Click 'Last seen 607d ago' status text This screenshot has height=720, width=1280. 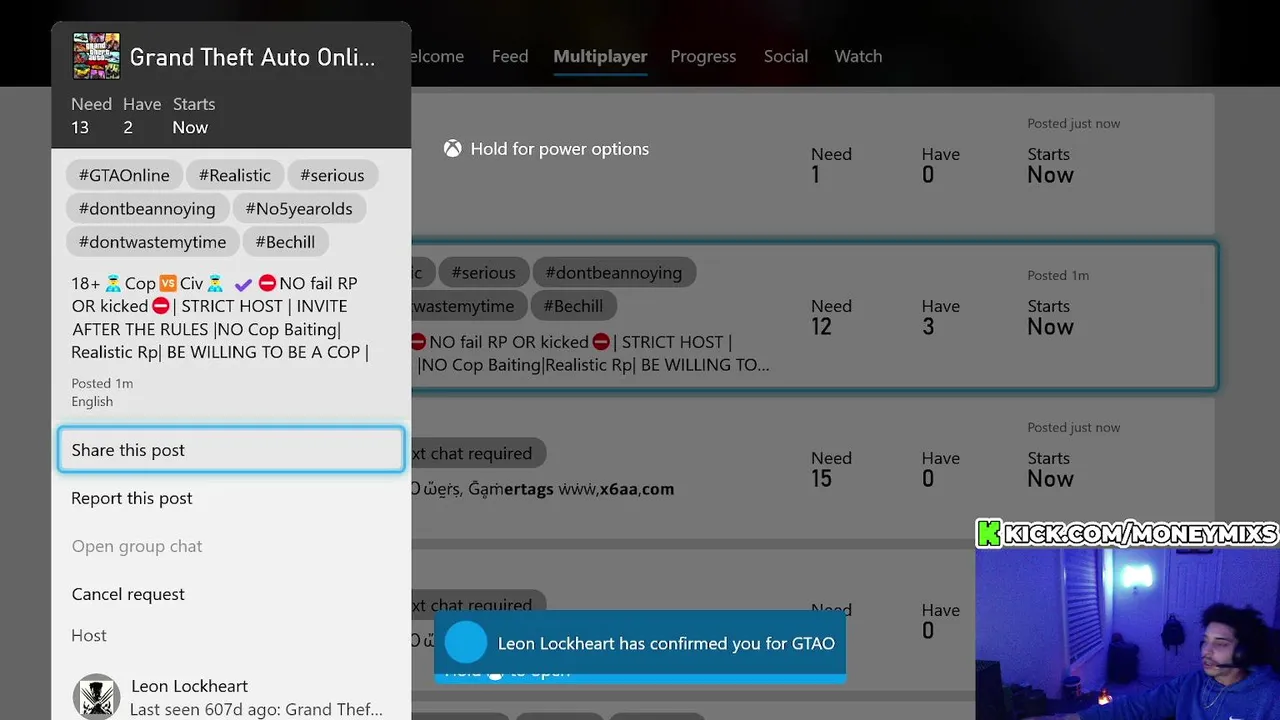click(257, 709)
